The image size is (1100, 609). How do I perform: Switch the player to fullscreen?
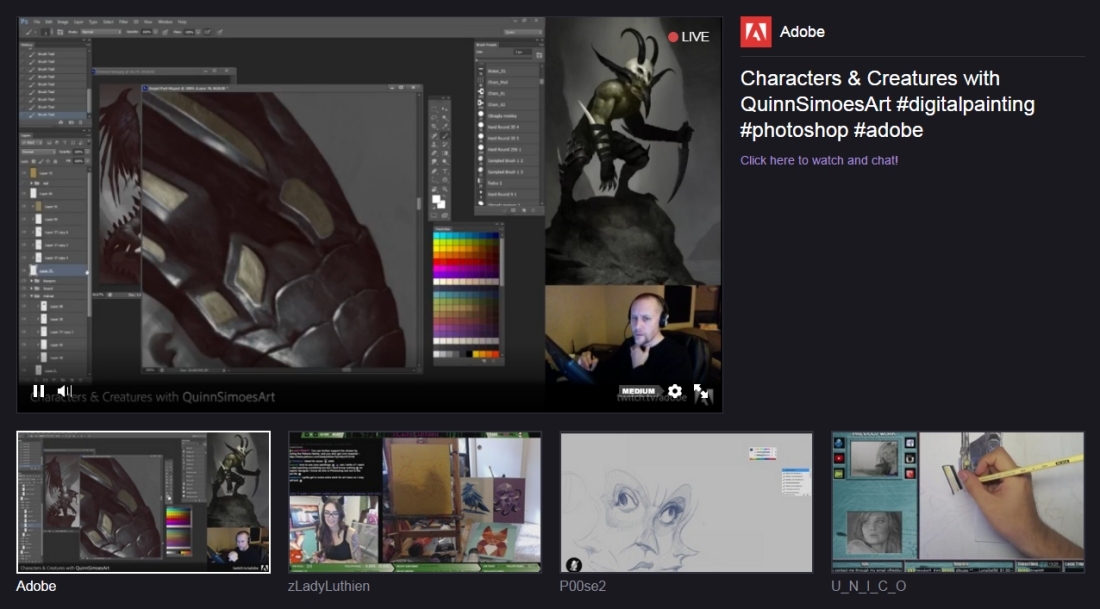[x=702, y=392]
